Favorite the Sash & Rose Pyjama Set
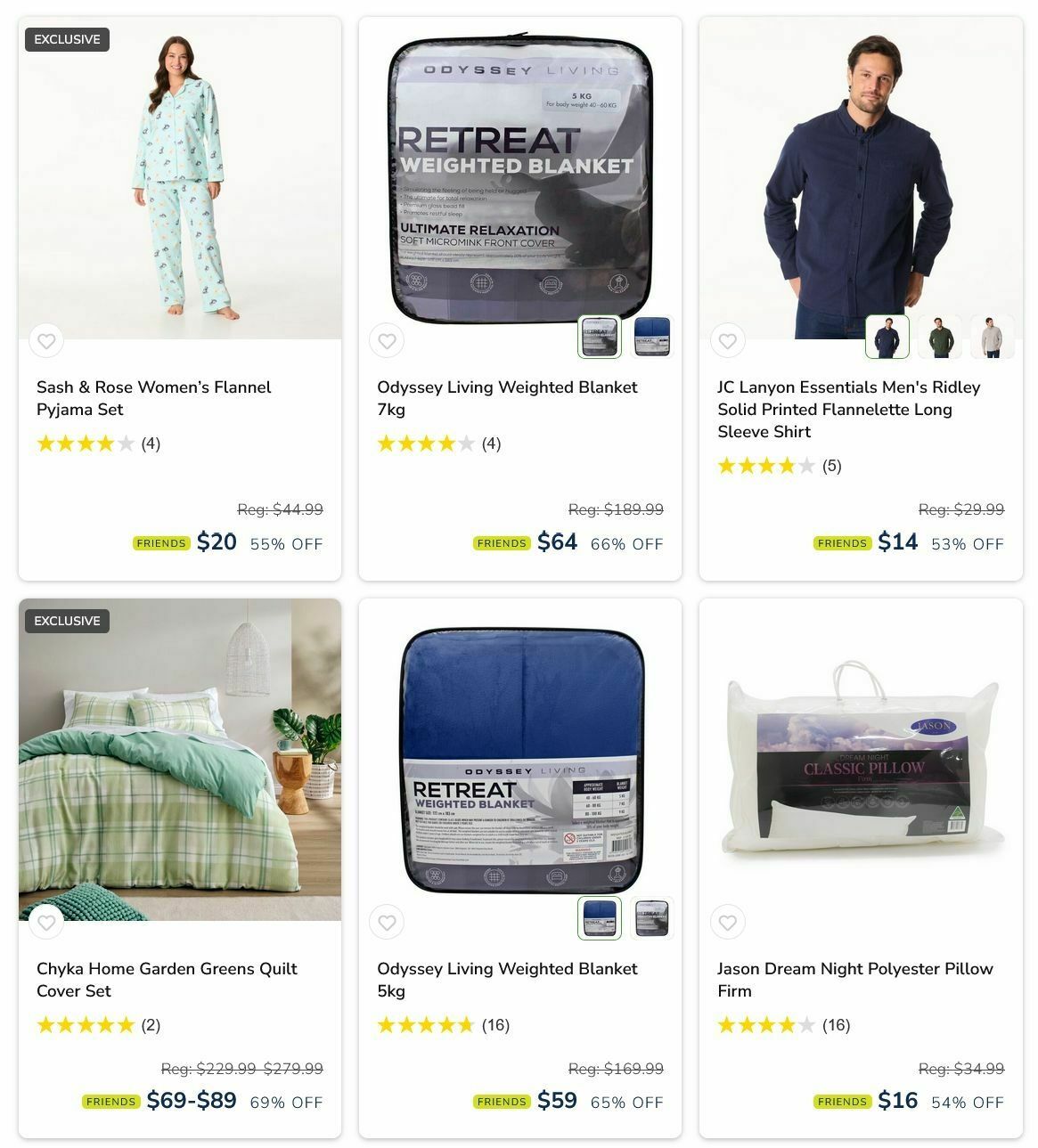Viewport: 1038px width, 1148px height. (x=46, y=340)
